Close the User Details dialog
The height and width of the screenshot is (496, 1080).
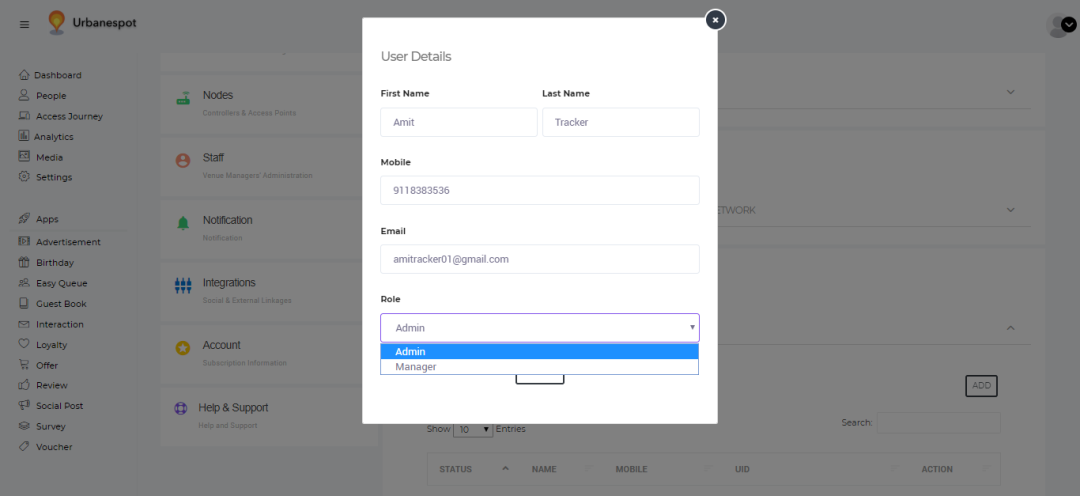716,20
